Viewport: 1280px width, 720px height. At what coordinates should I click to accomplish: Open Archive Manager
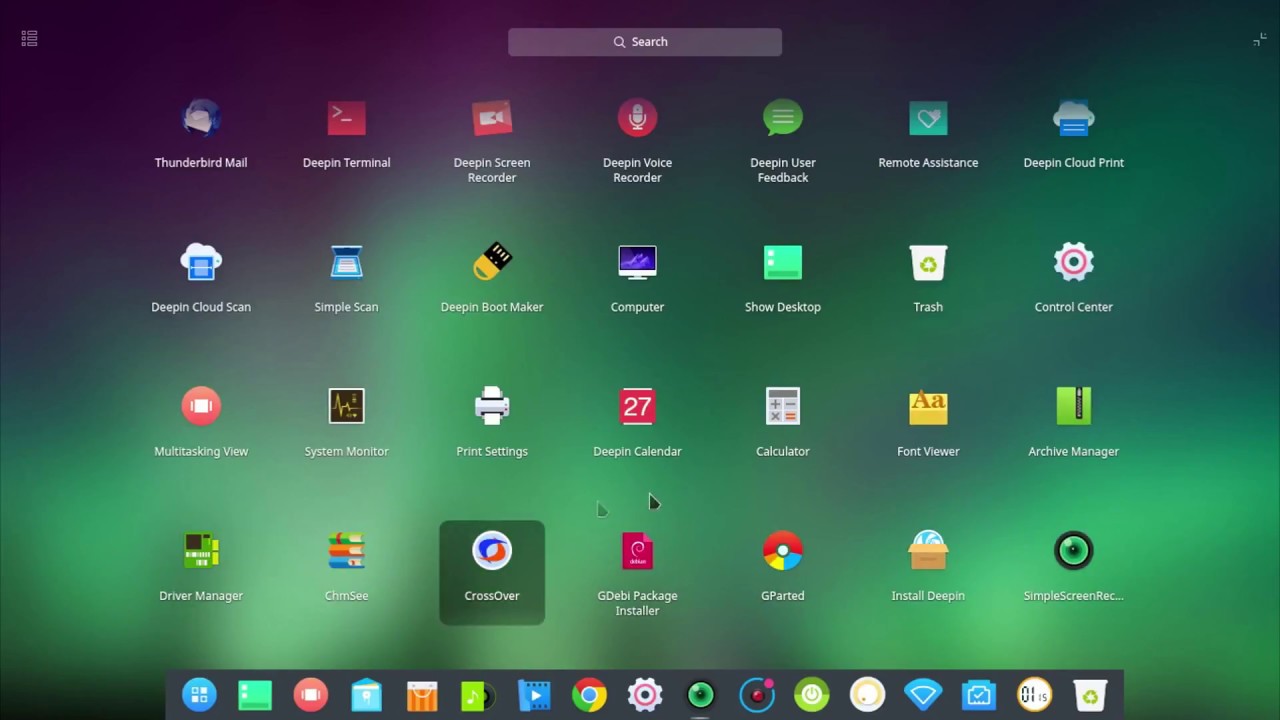coord(1074,406)
